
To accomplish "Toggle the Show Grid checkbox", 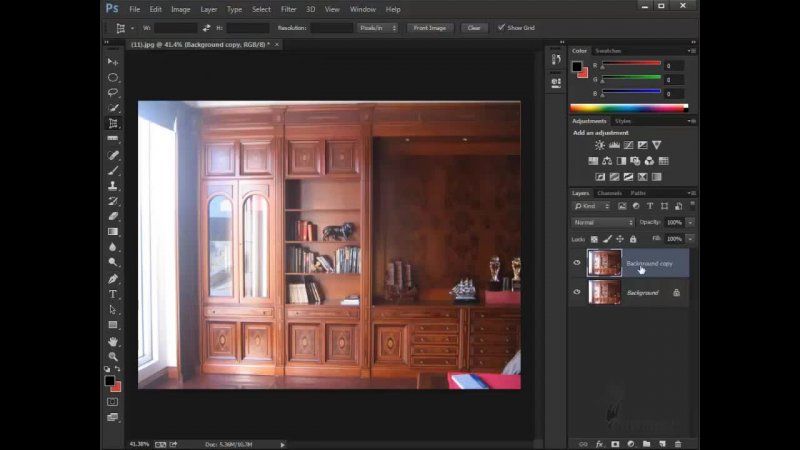I will point(500,28).
